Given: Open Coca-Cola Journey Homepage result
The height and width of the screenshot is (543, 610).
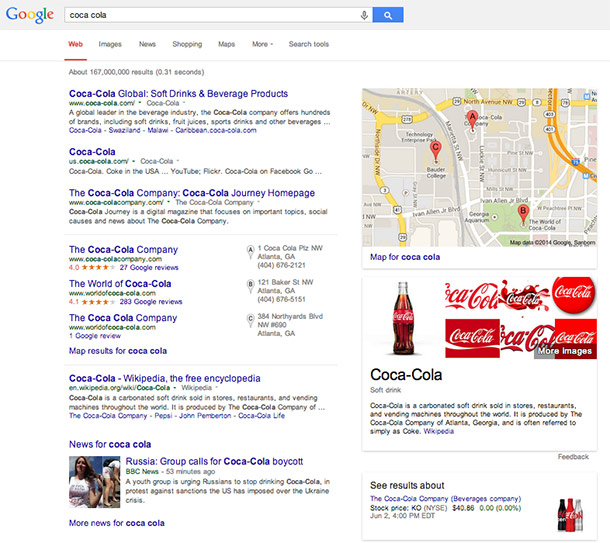Looking at the screenshot, I should [192, 193].
